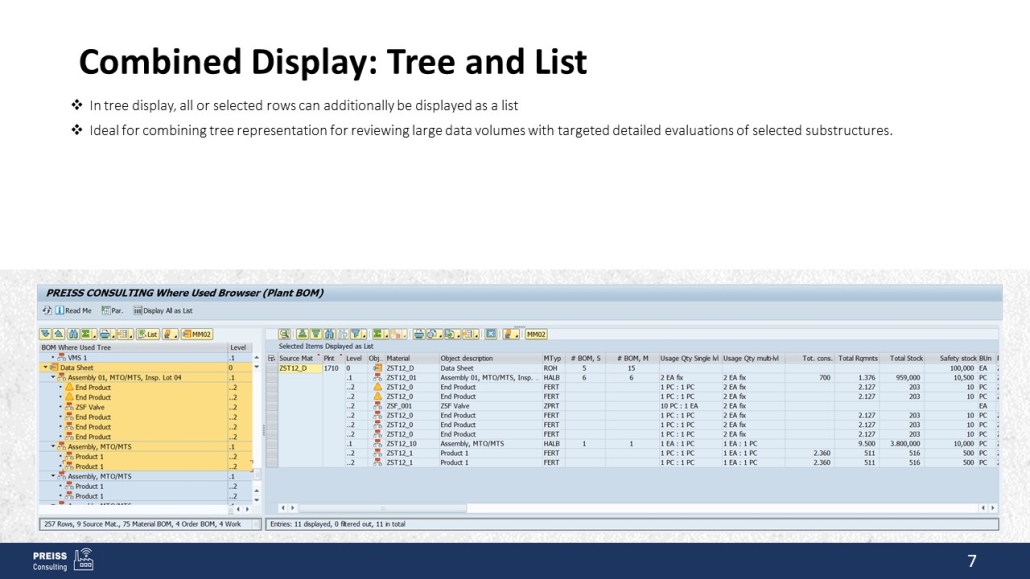
Task: Click Expand All icon in tree toolbar
Action: tap(46, 334)
